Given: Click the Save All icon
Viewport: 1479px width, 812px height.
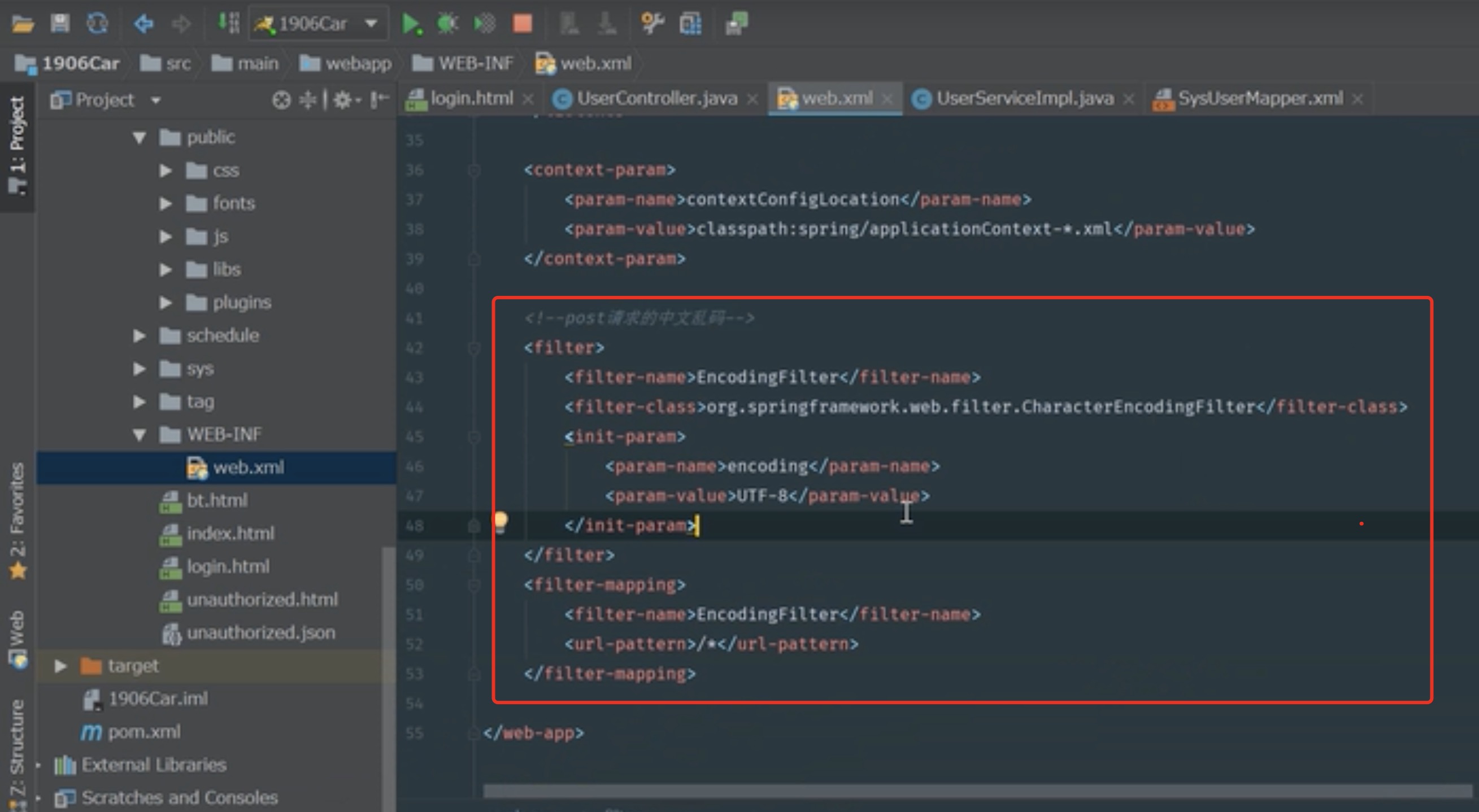Looking at the screenshot, I should pos(60,24).
